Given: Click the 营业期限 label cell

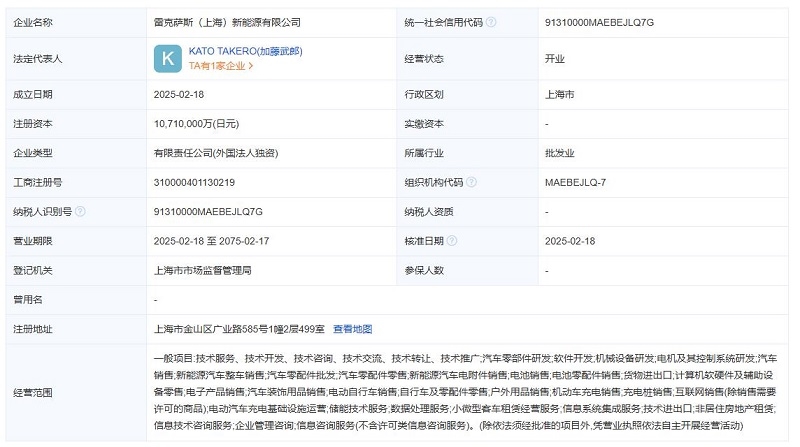Looking at the screenshot, I should (x=76, y=241).
